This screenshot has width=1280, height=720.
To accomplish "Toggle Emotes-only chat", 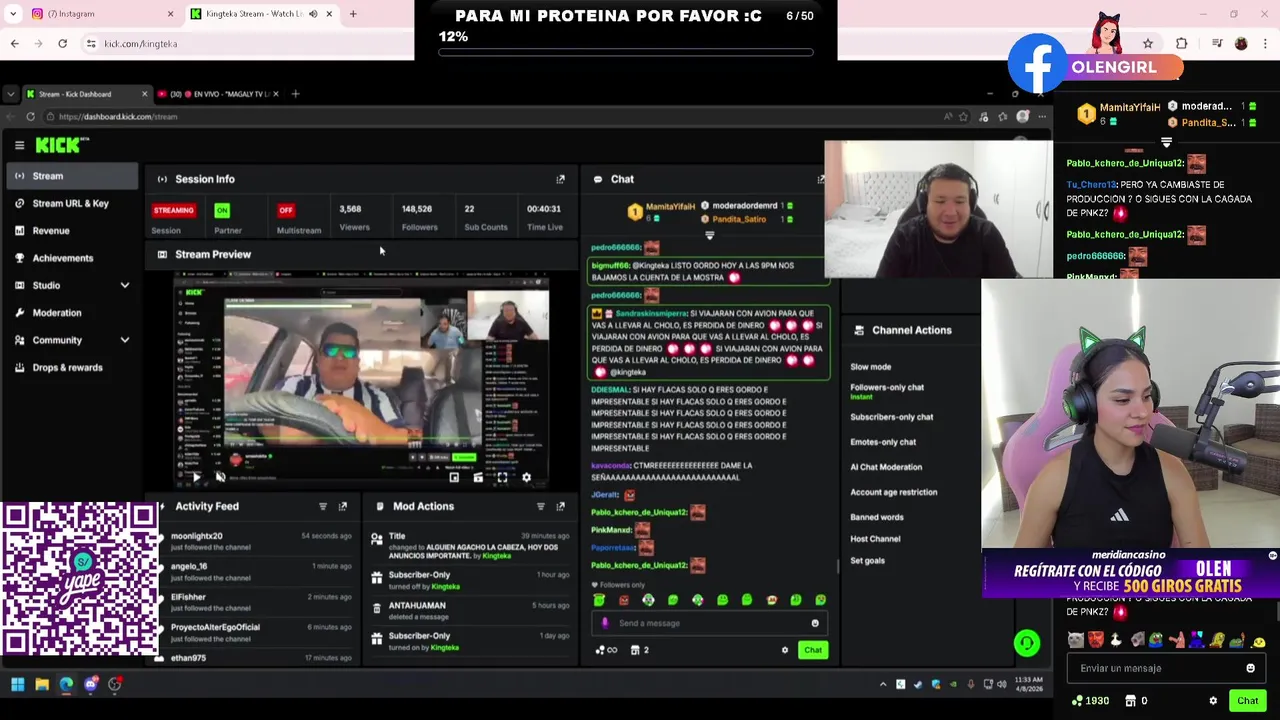I will click(x=883, y=442).
